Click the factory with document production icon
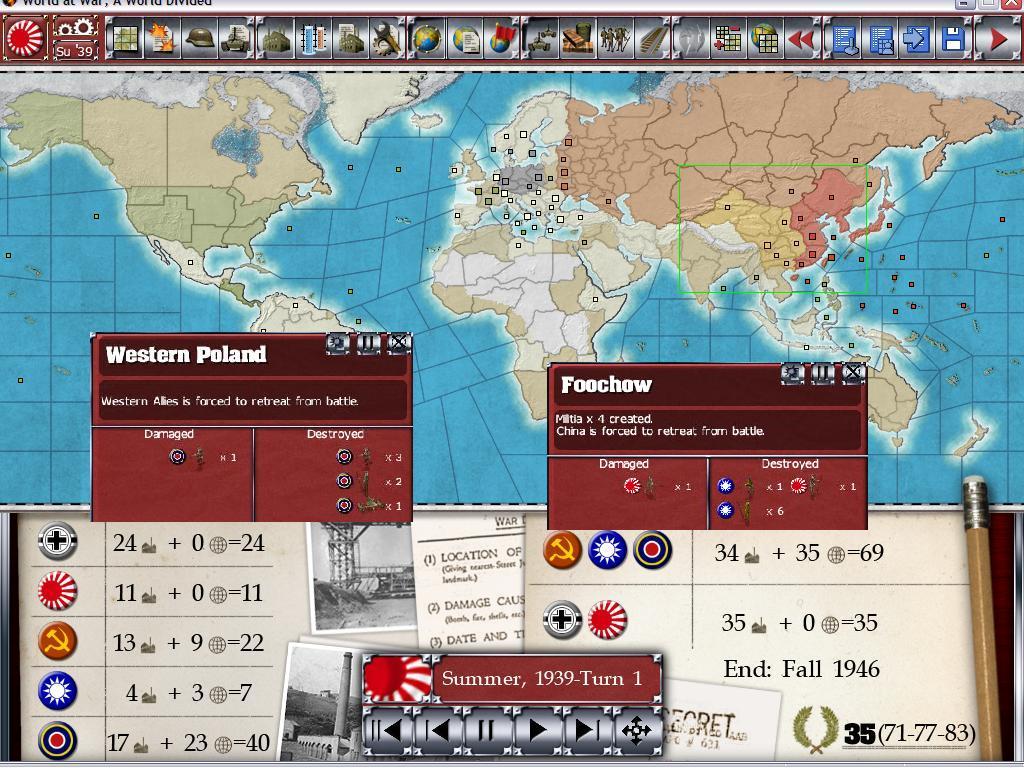 (349, 39)
